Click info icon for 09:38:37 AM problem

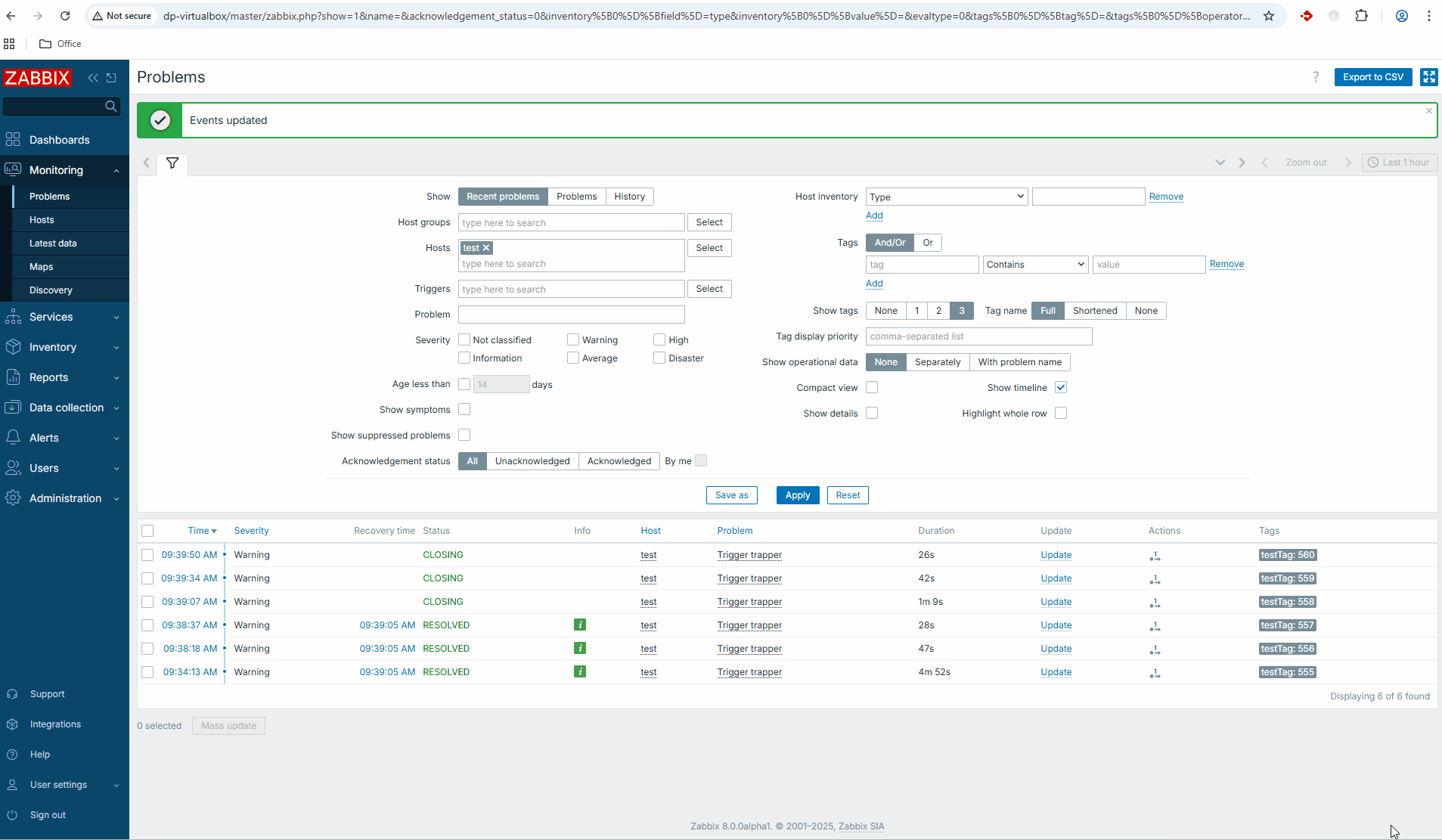pos(580,625)
